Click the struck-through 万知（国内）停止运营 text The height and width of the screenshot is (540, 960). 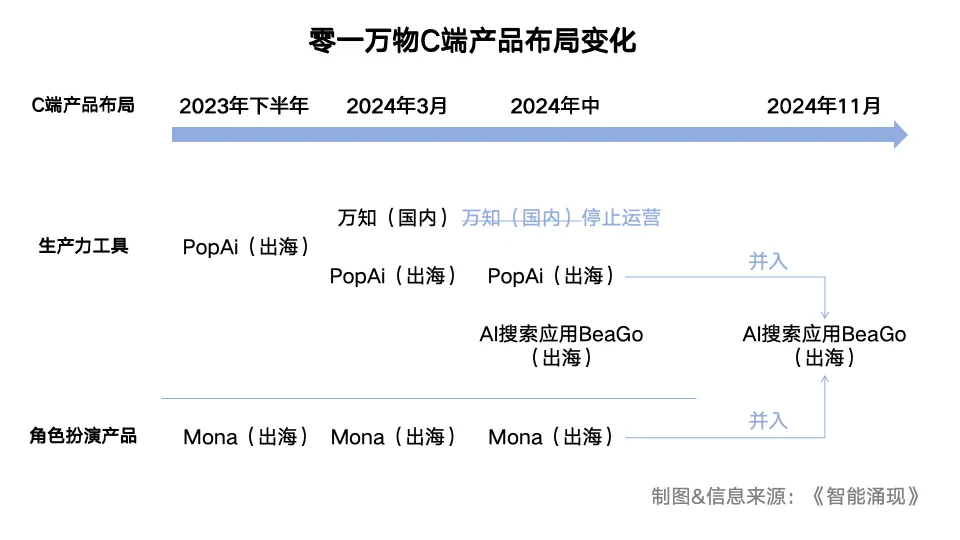pyautogui.click(x=561, y=217)
